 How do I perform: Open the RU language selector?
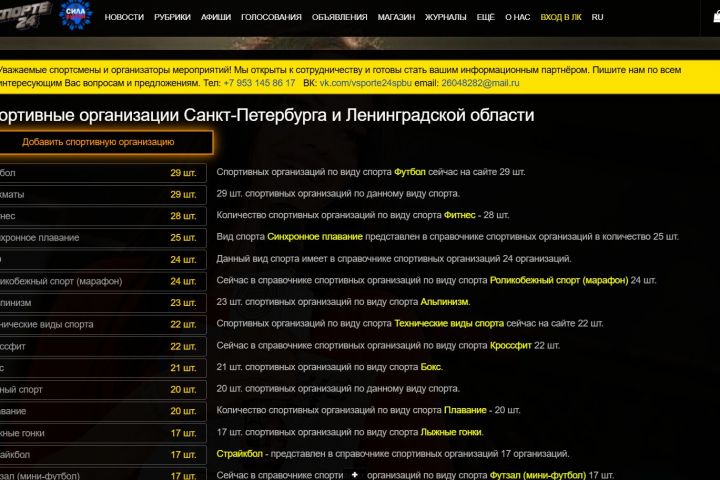pyautogui.click(x=597, y=17)
